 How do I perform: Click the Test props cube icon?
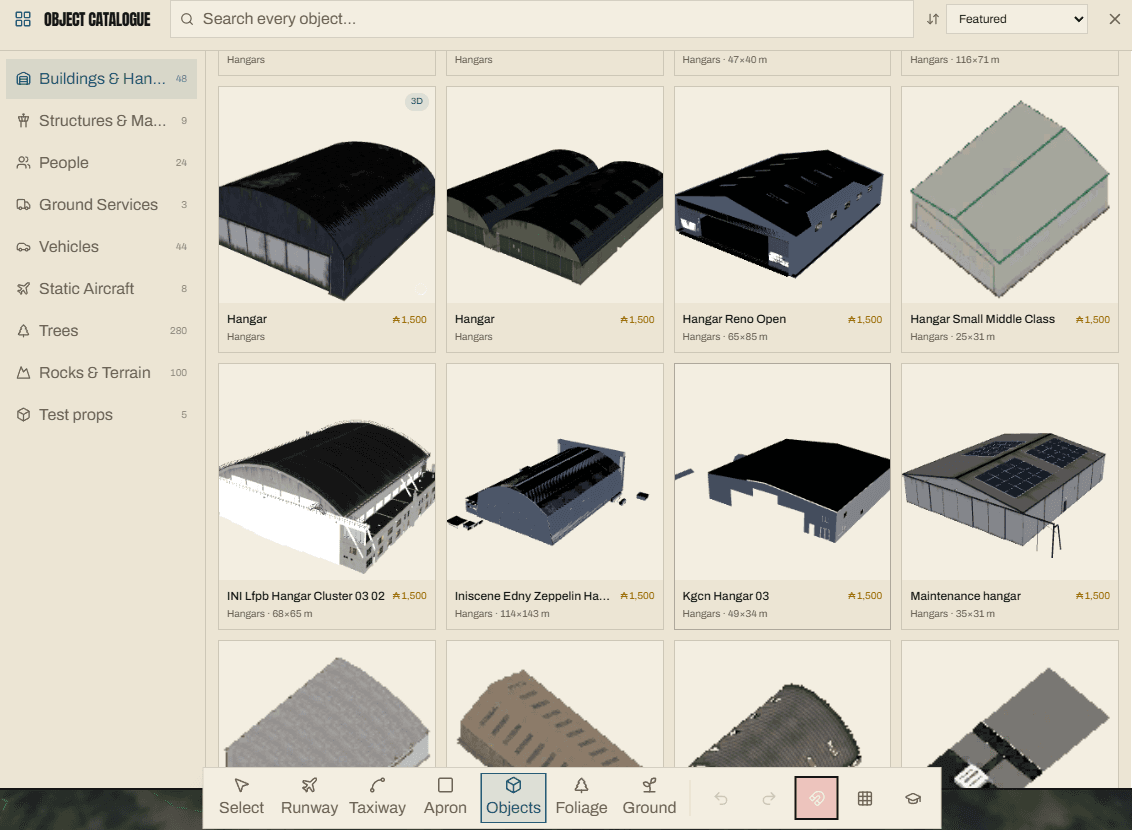24,414
